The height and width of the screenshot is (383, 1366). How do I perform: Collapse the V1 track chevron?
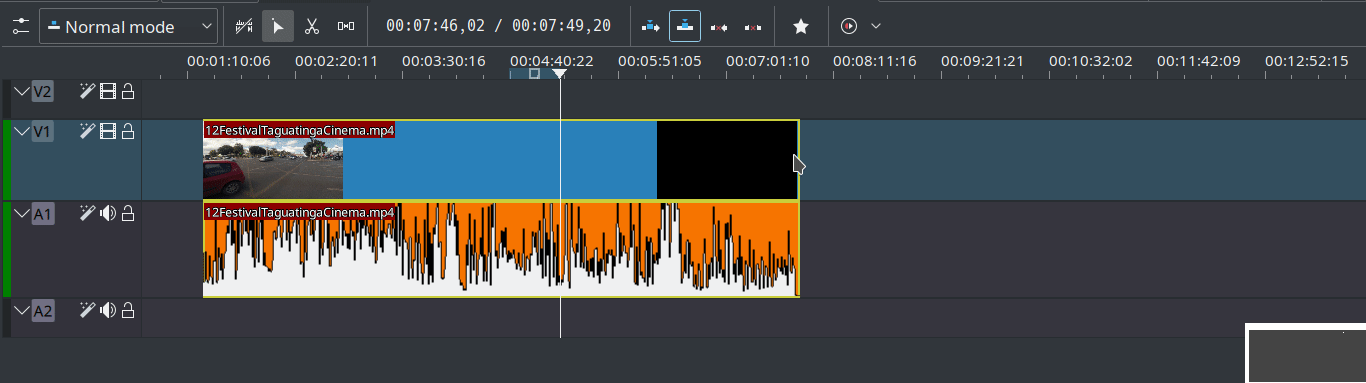[x=22, y=131]
